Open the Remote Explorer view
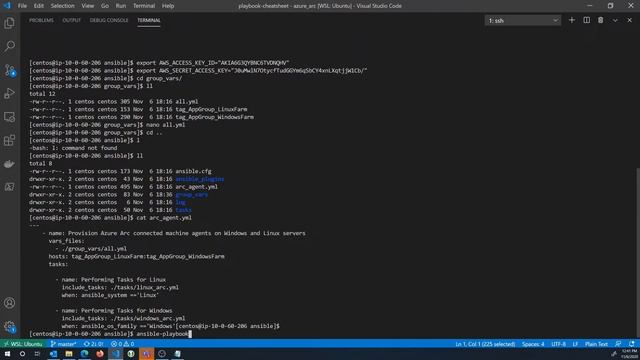The image size is (640, 360). coord(9,117)
